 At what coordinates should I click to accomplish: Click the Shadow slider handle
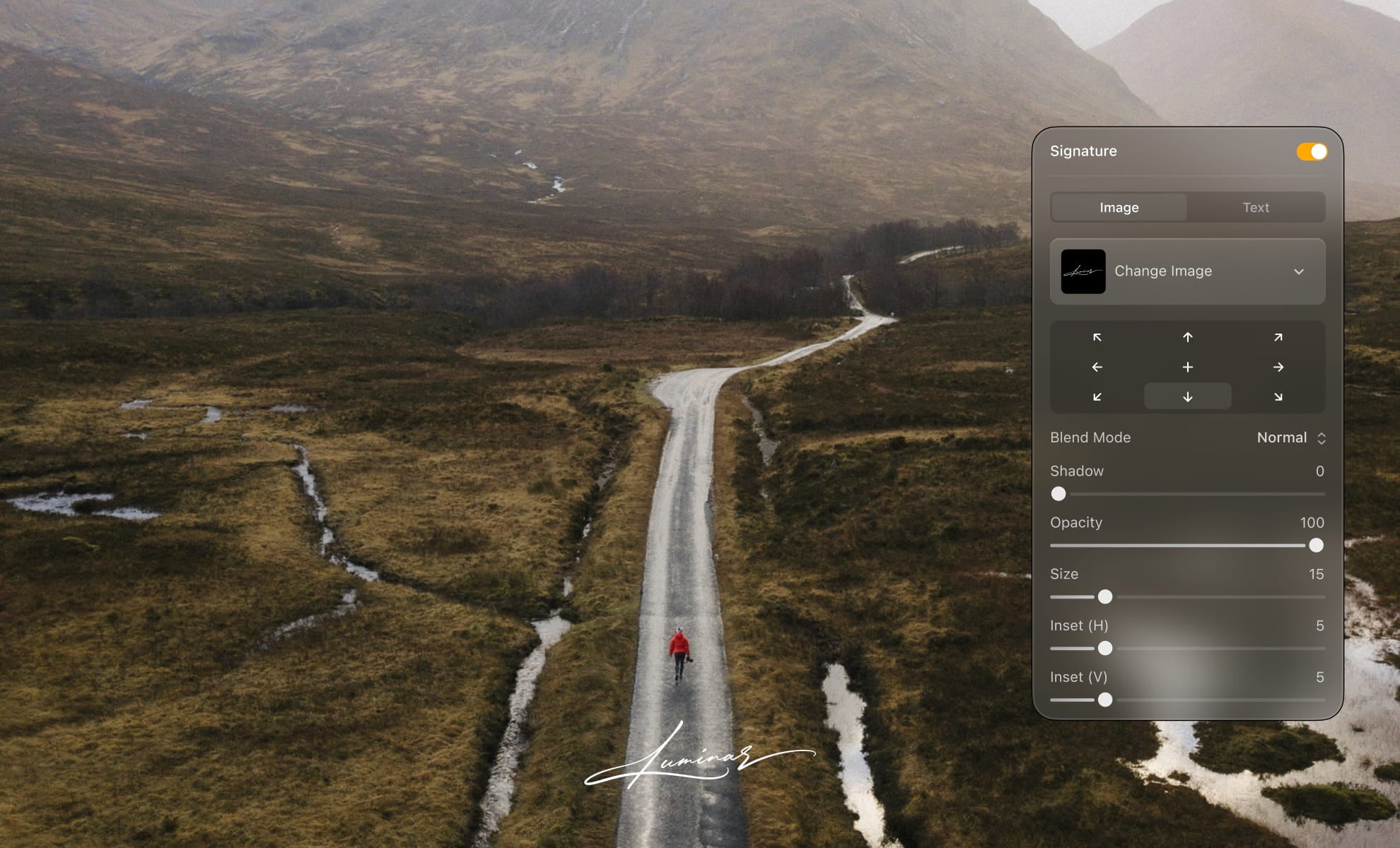(x=1058, y=494)
